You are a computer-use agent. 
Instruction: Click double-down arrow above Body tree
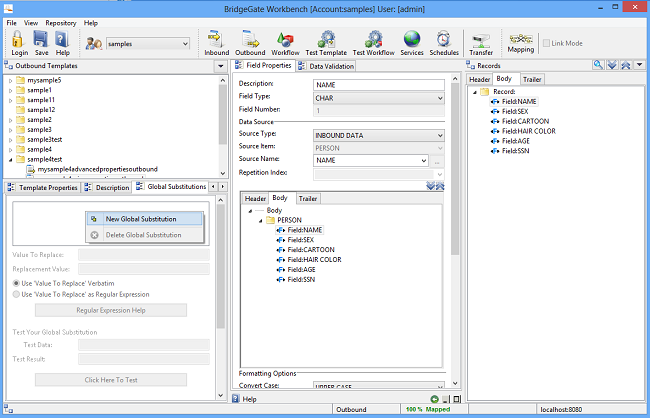(431, 186)
